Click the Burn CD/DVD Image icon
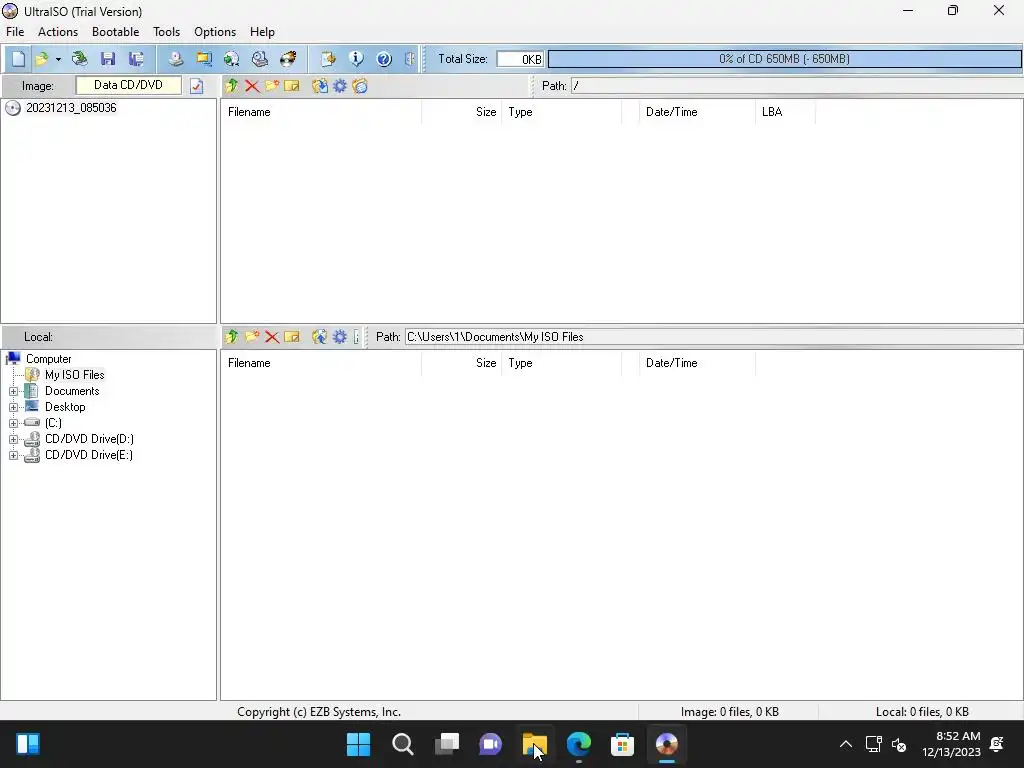 pyautogui.click(x=288, y=59)
